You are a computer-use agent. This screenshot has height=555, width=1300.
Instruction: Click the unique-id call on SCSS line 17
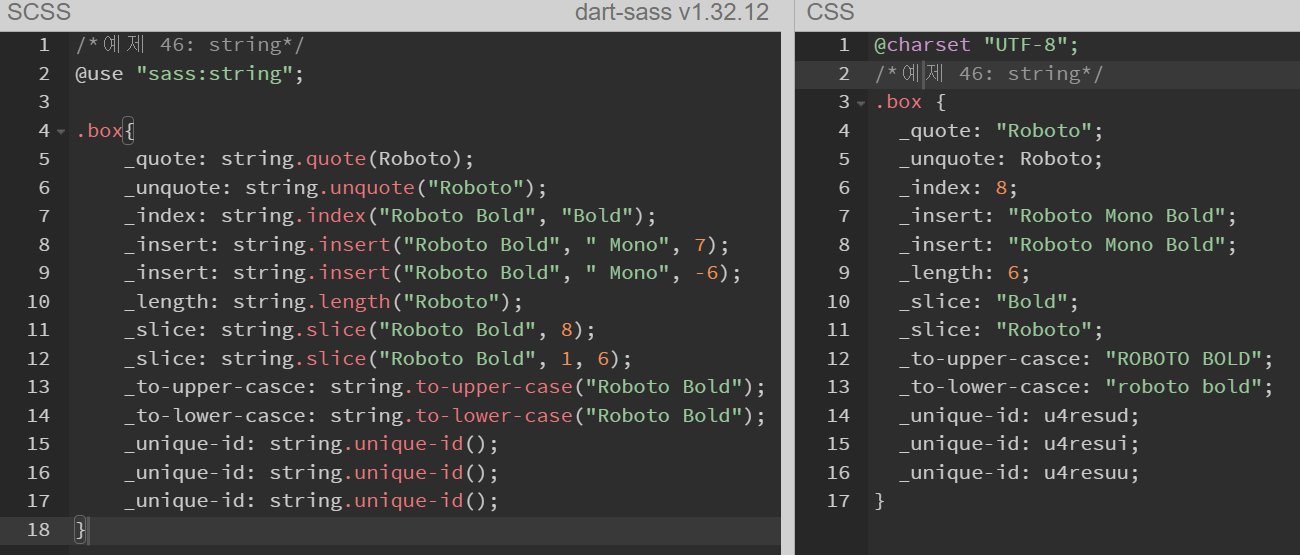(384, 501)
